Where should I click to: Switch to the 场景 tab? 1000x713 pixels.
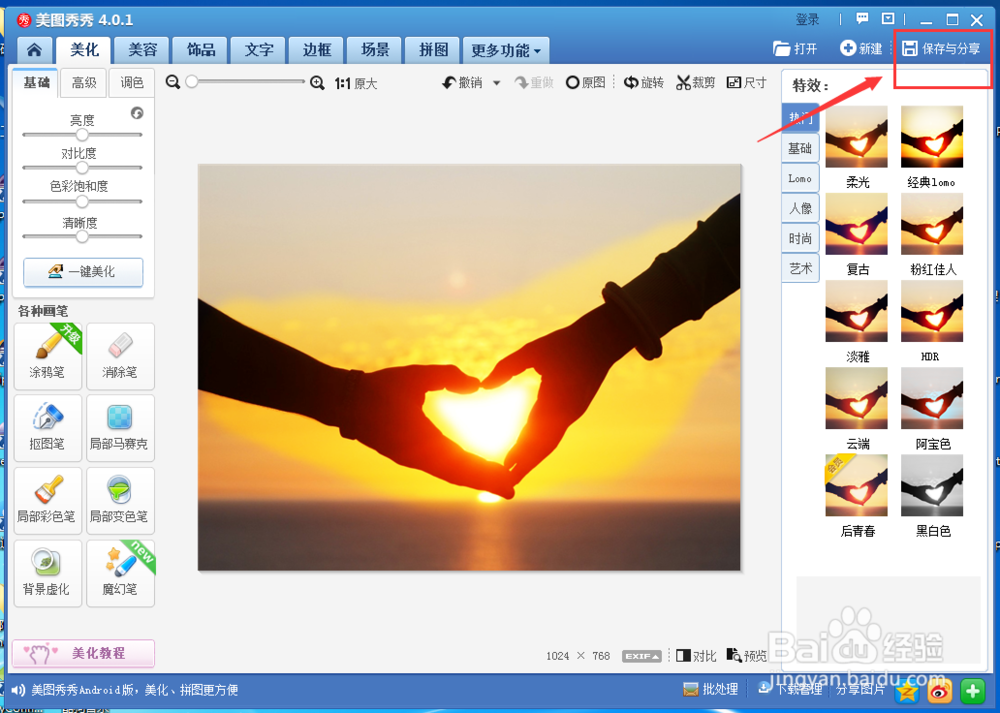coord(375,50)
